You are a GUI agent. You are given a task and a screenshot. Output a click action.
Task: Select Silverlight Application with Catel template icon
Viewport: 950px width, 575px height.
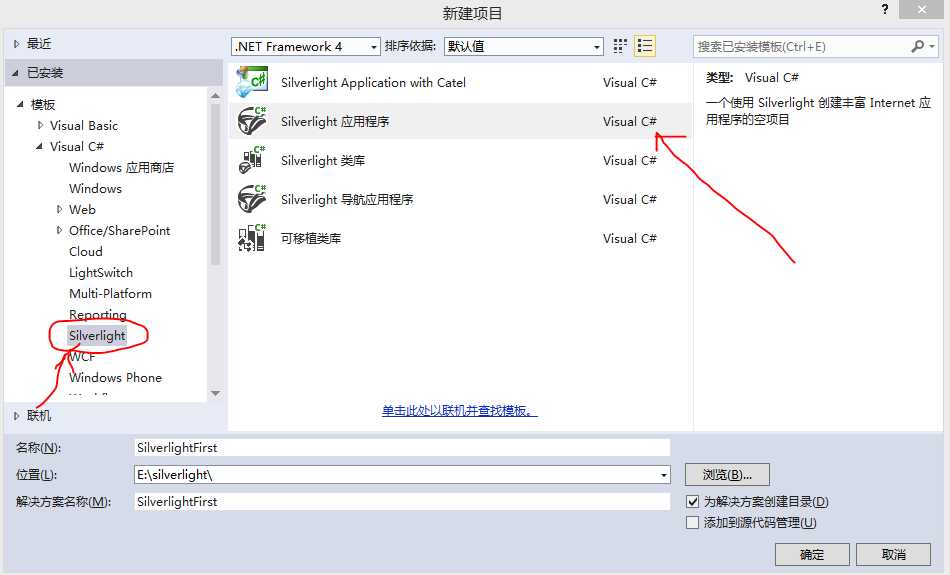(x=251, y=82)
